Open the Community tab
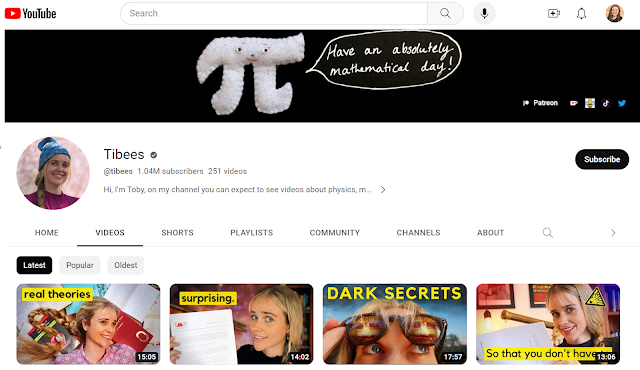This screenshot has height=370, width=640. point(335,233)
